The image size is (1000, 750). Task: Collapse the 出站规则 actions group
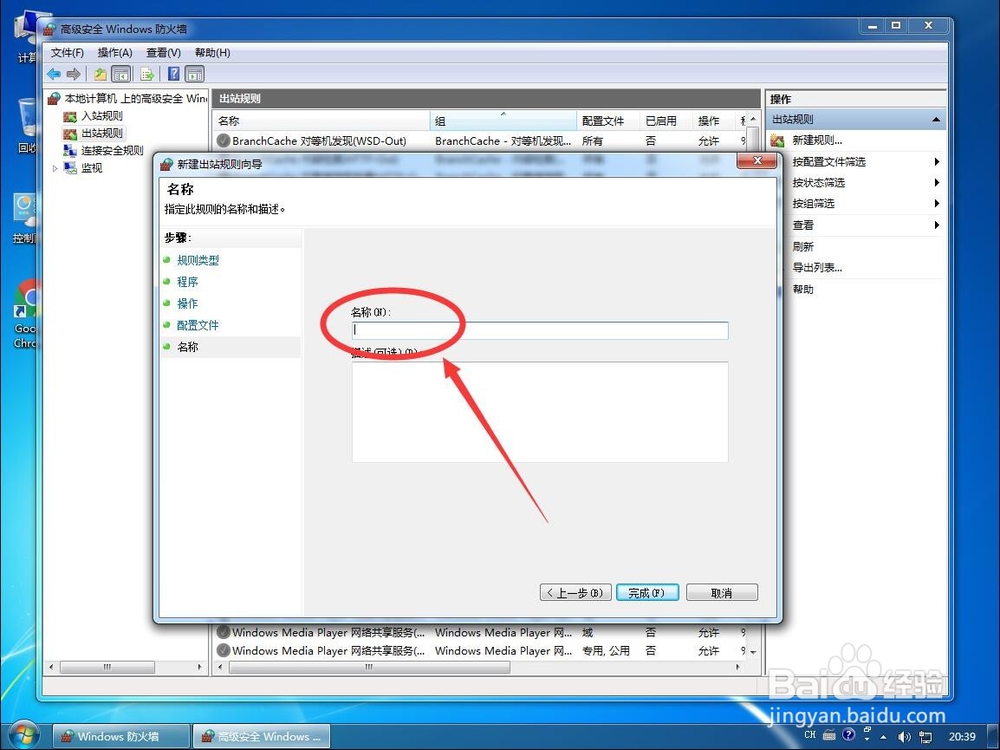click(x=936, y=118)
